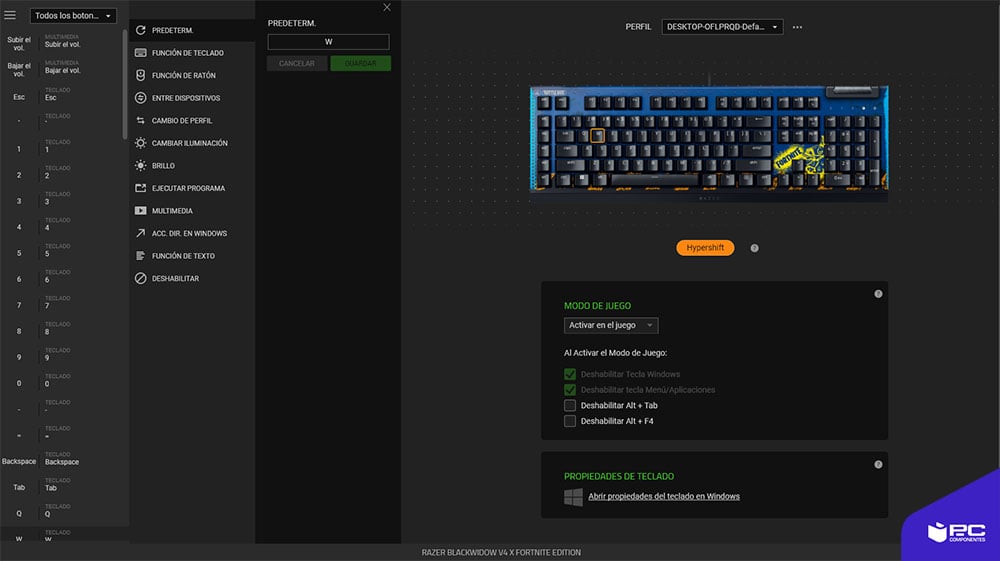The height and width of the screenshot is (561, 1000).
Task: Select the Tab key row
Action: (x=61, y=486)
